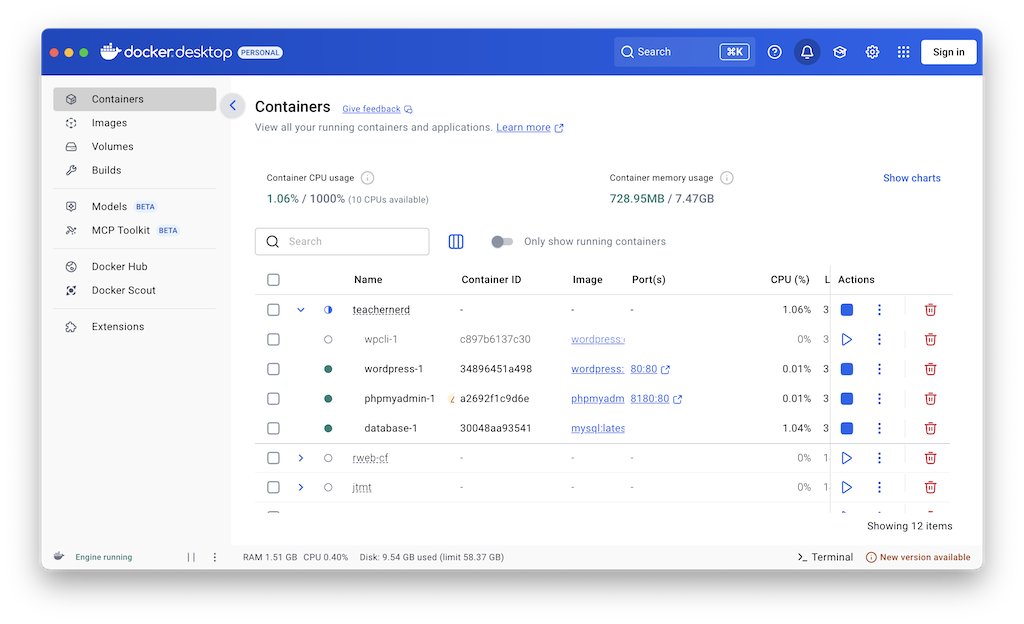The image size is (1024, 624).
Task: Open the Terminal panel
Action: pyautogui.click(x=825, y=557)
